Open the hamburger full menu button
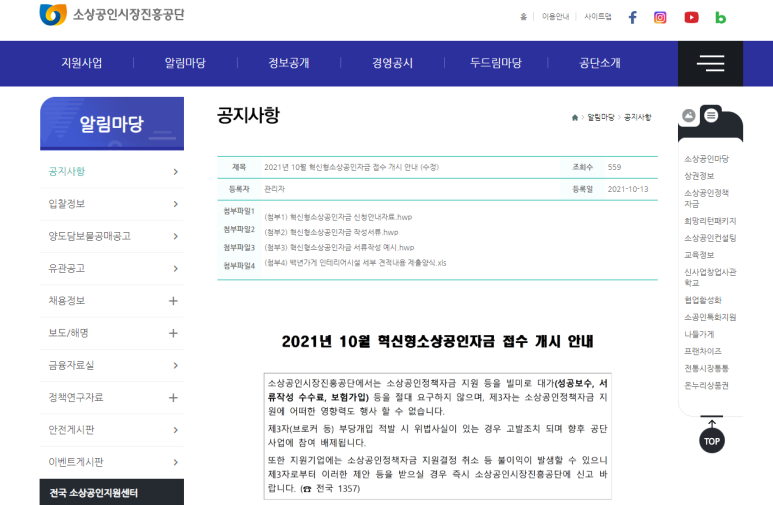773x505 pixels. click(710, 63)
